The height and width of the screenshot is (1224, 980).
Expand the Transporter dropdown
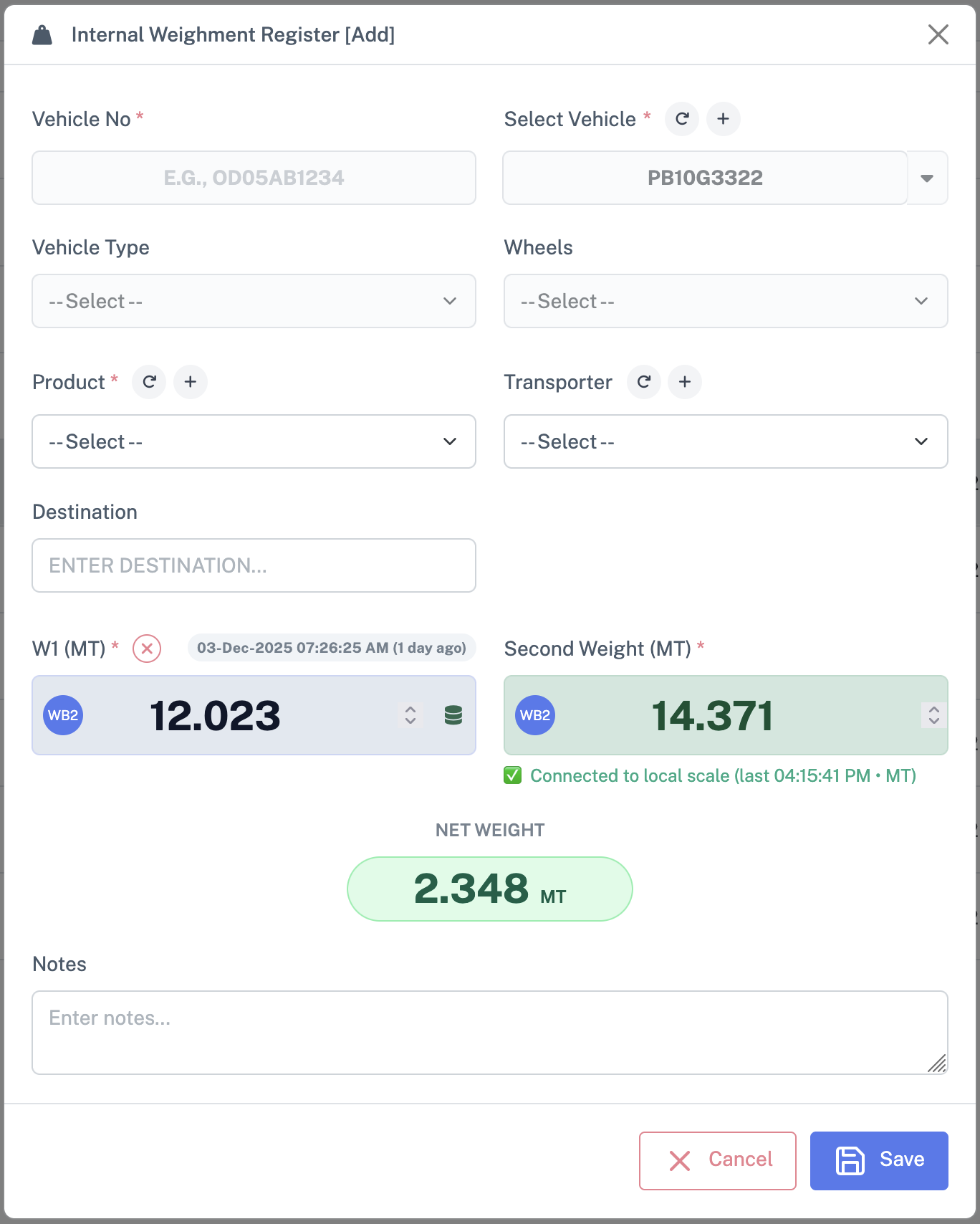725,441
